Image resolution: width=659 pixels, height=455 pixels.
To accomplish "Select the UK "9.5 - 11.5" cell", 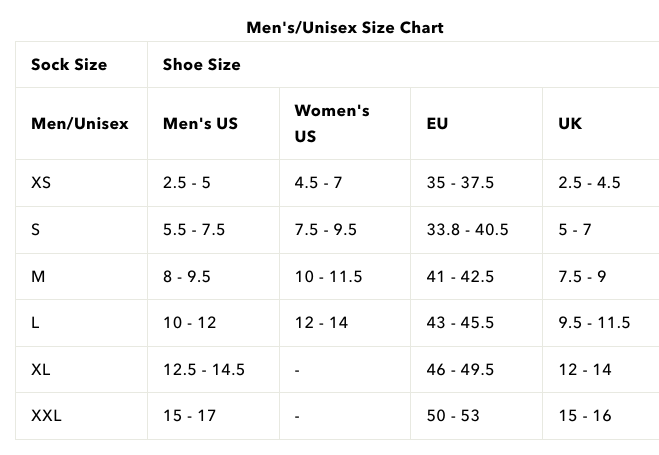I will tap(594, 323).
